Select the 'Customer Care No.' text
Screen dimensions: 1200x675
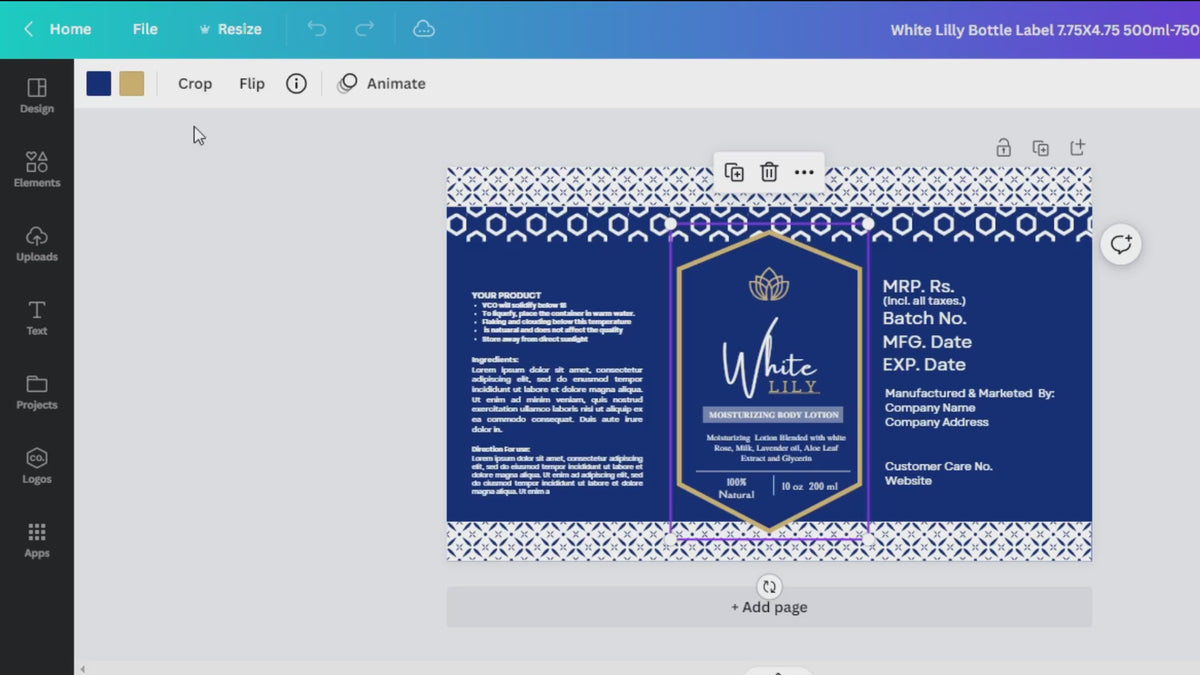[938, 466]
